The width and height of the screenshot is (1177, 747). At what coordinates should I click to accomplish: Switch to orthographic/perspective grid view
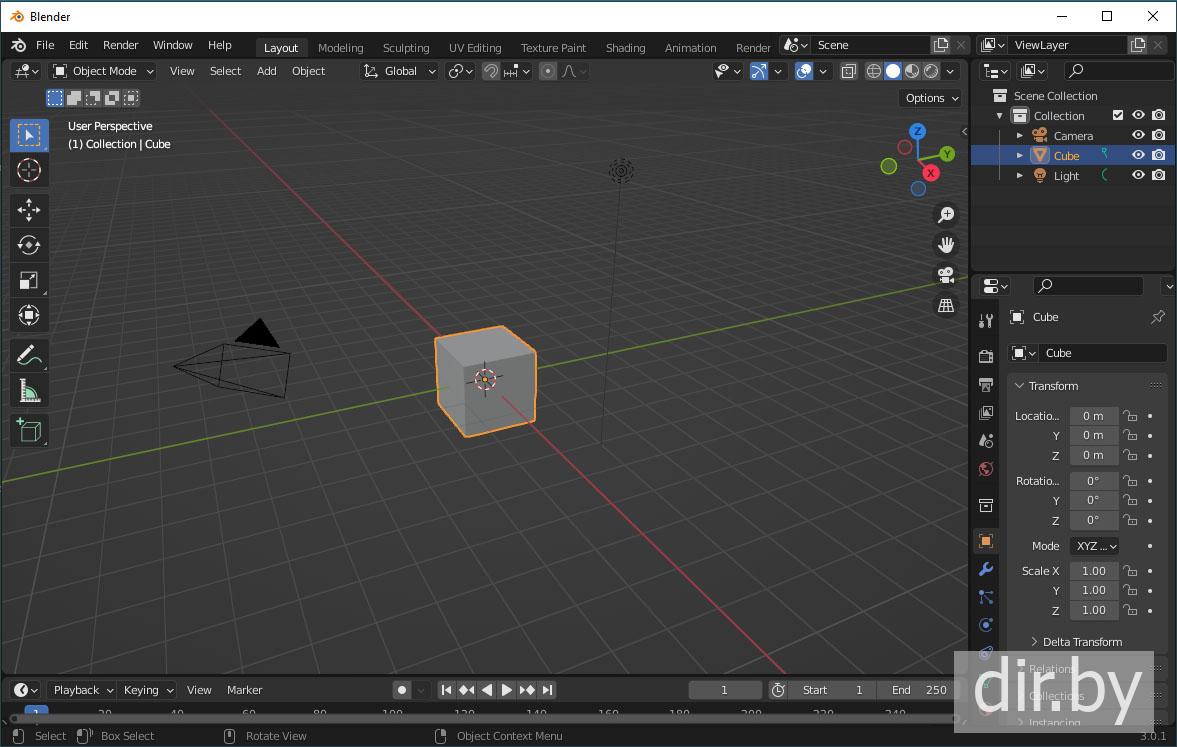[946, 306]
